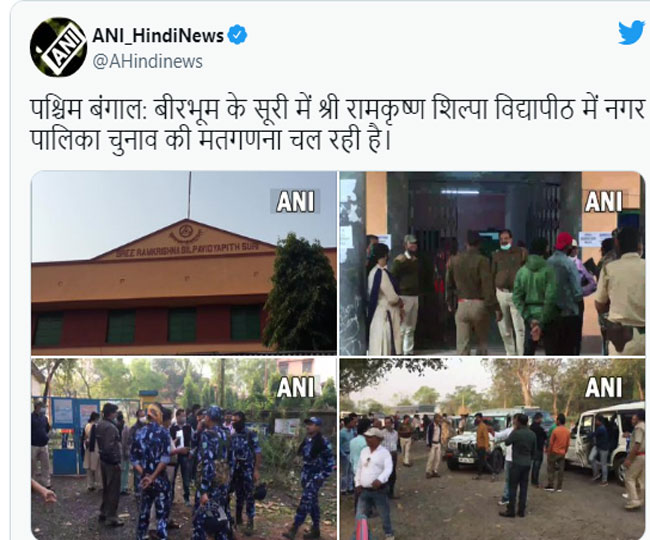Open the police at entrance photo
The width and height of the screenshot is (650, 540).
(x=492, y=263)
